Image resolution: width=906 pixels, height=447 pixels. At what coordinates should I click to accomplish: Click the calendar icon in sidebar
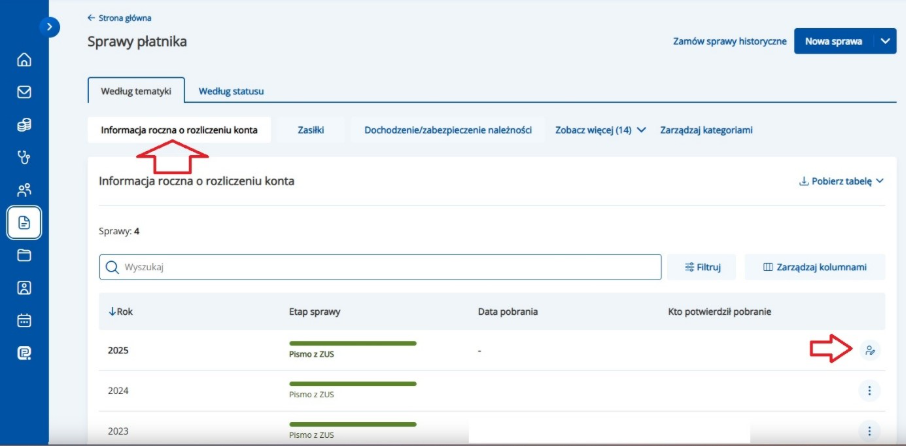click(x=24, y=321)
